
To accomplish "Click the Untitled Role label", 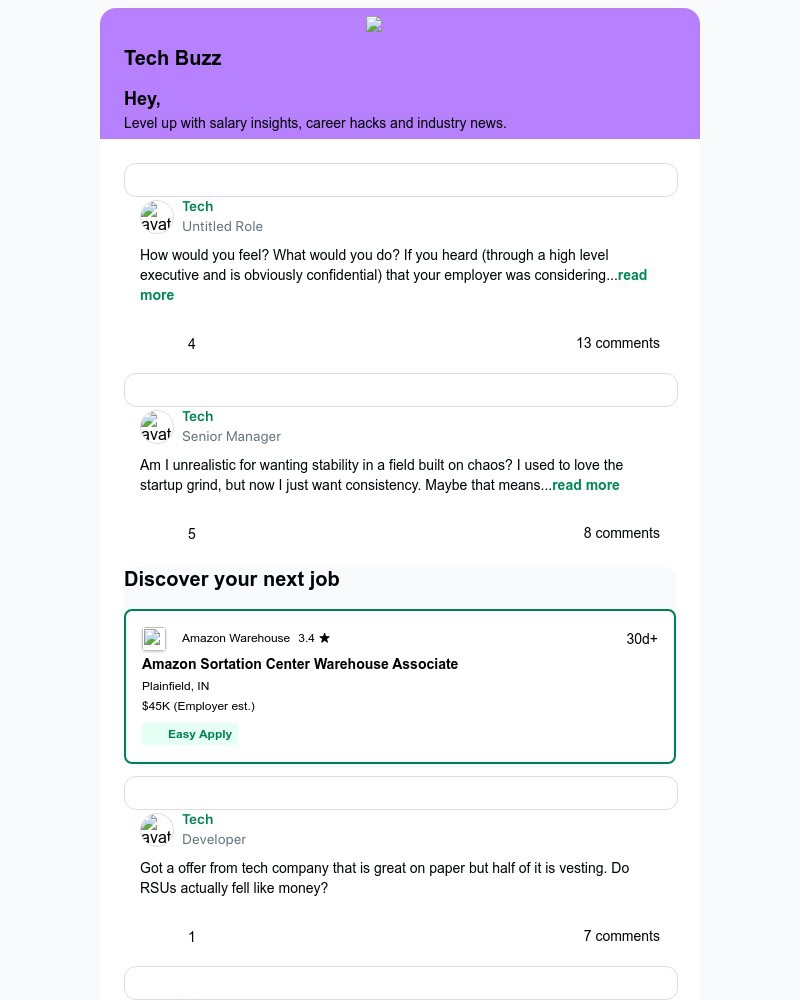I will pyautogui.click(x=222, y=226).
